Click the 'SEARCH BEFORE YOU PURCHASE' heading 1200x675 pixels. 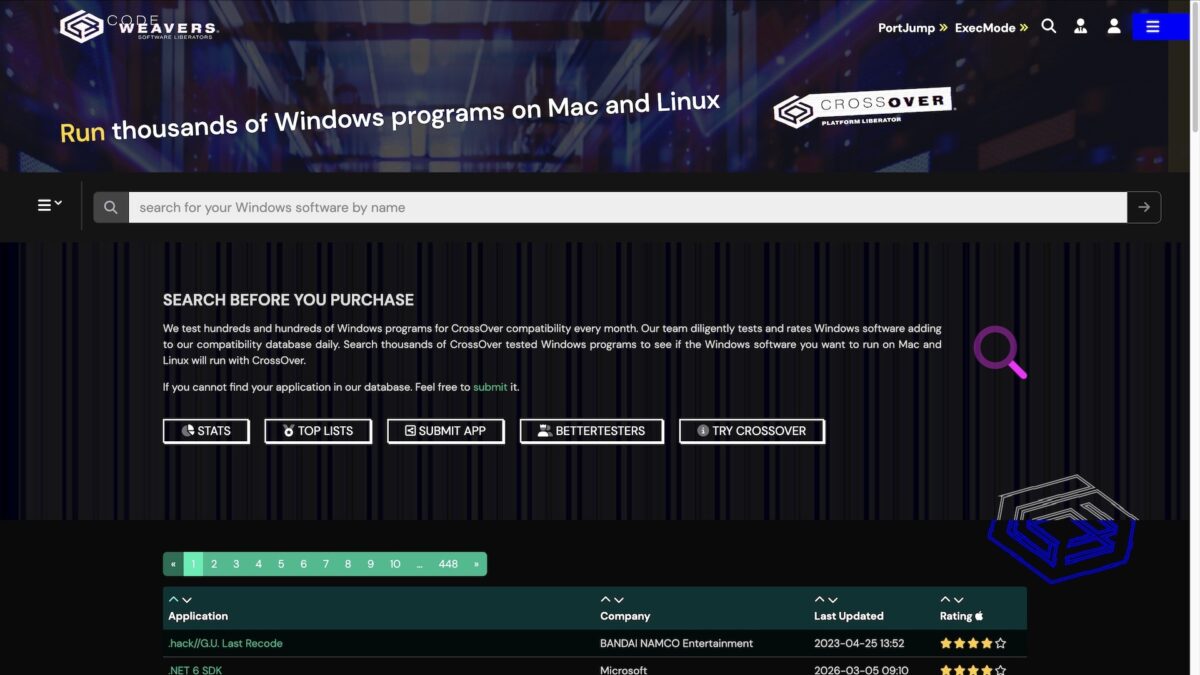288,299
